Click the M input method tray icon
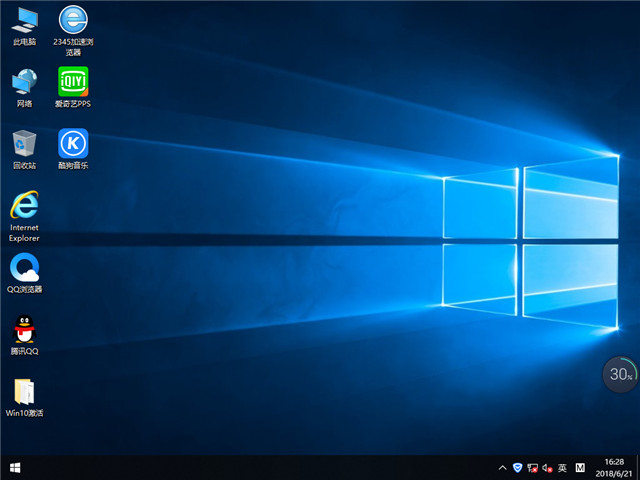640x480 pixels. [x=580, y=468]
